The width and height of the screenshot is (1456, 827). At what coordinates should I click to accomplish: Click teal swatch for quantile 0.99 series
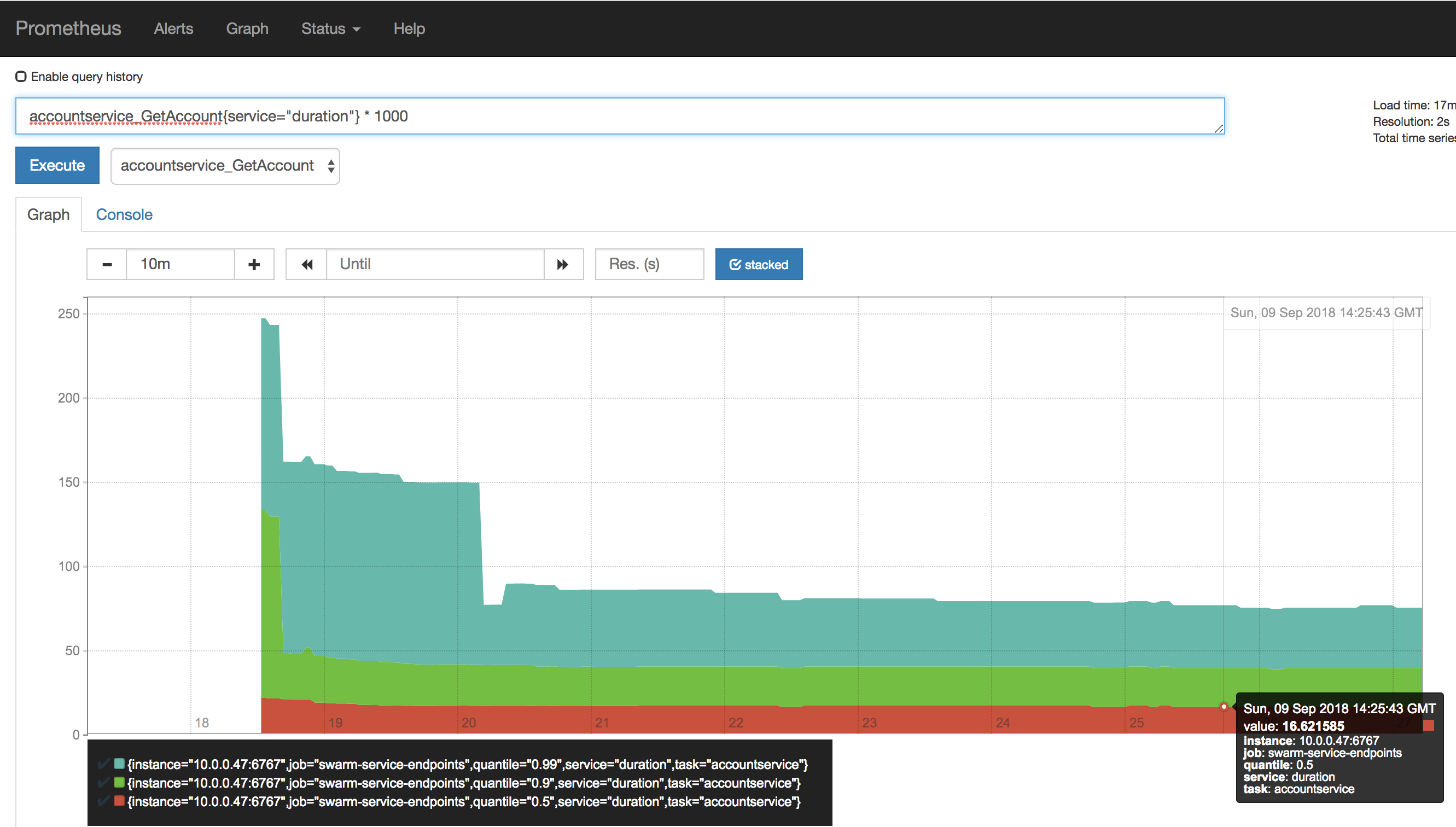click(x=119, y=764)
